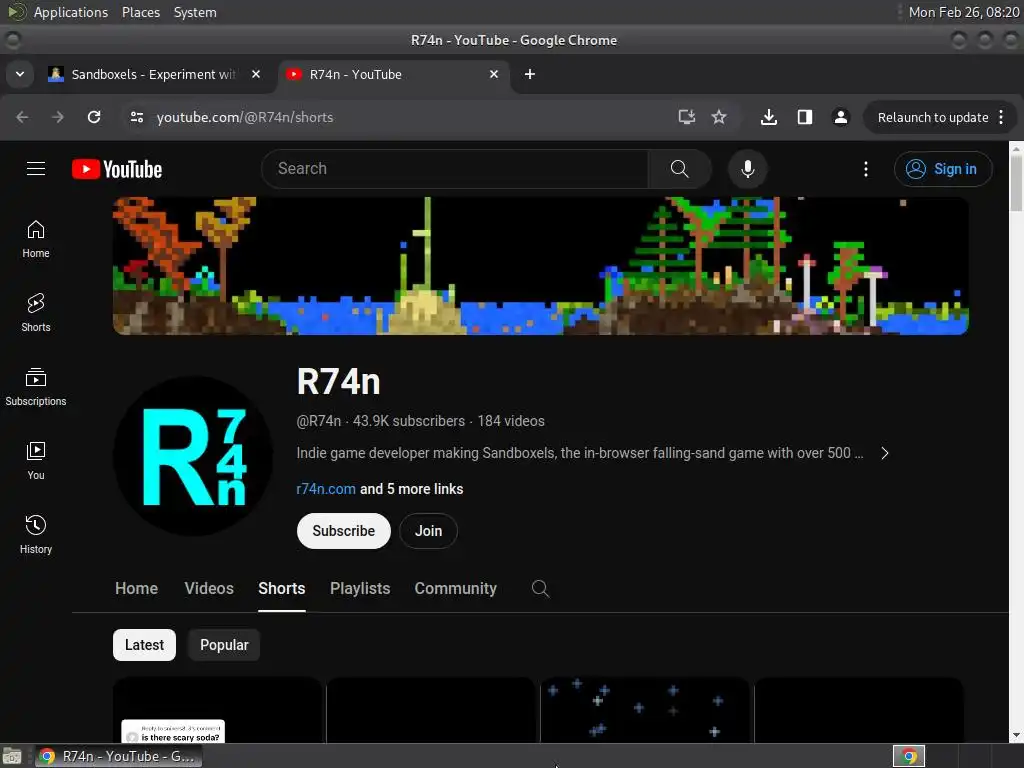Viewport: 1024px width, 768px height.
Task: Bookmark this page with the star
Action: 719,117
